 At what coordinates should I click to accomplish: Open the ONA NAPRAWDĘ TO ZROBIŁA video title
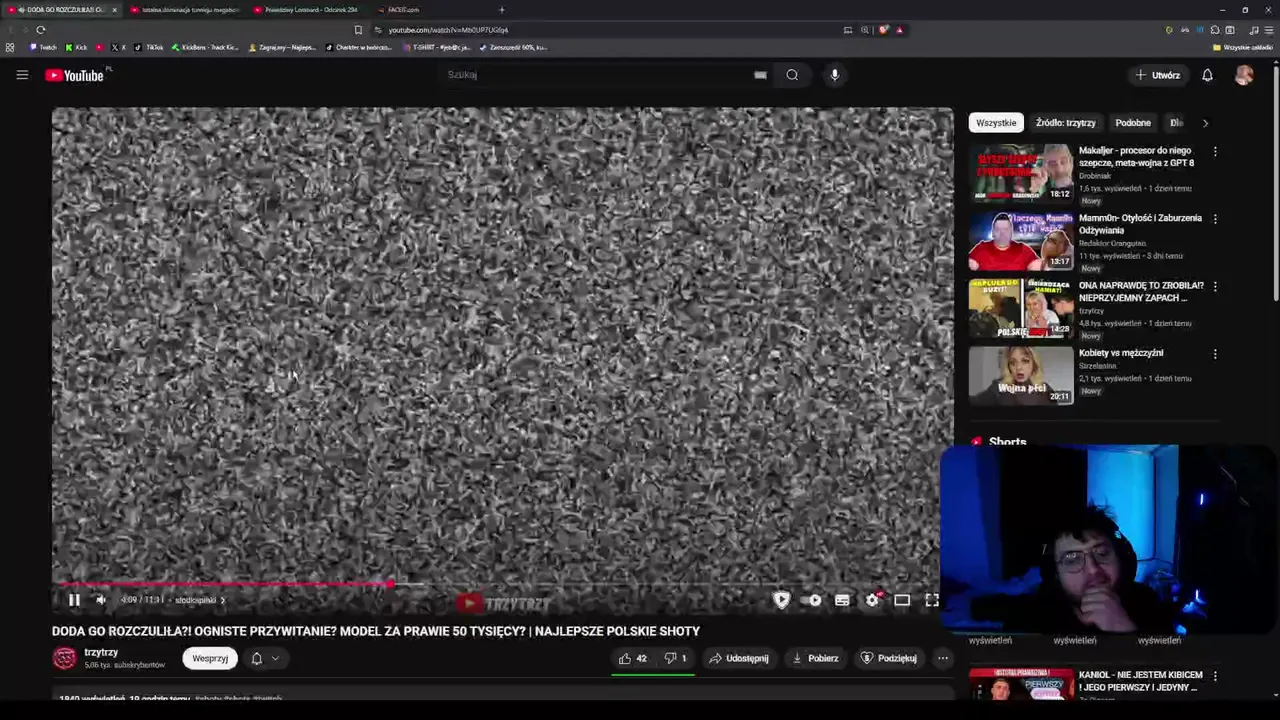[1141, 291]
